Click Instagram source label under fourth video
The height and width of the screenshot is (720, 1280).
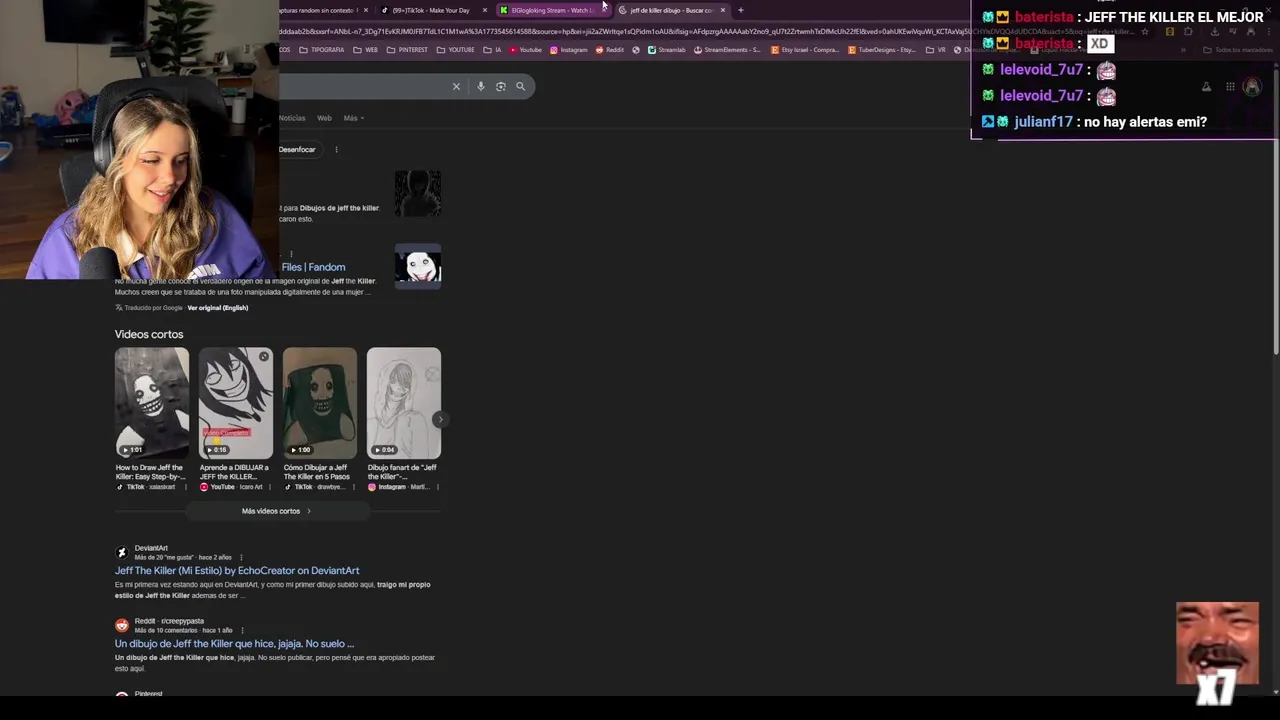(399, 487)
